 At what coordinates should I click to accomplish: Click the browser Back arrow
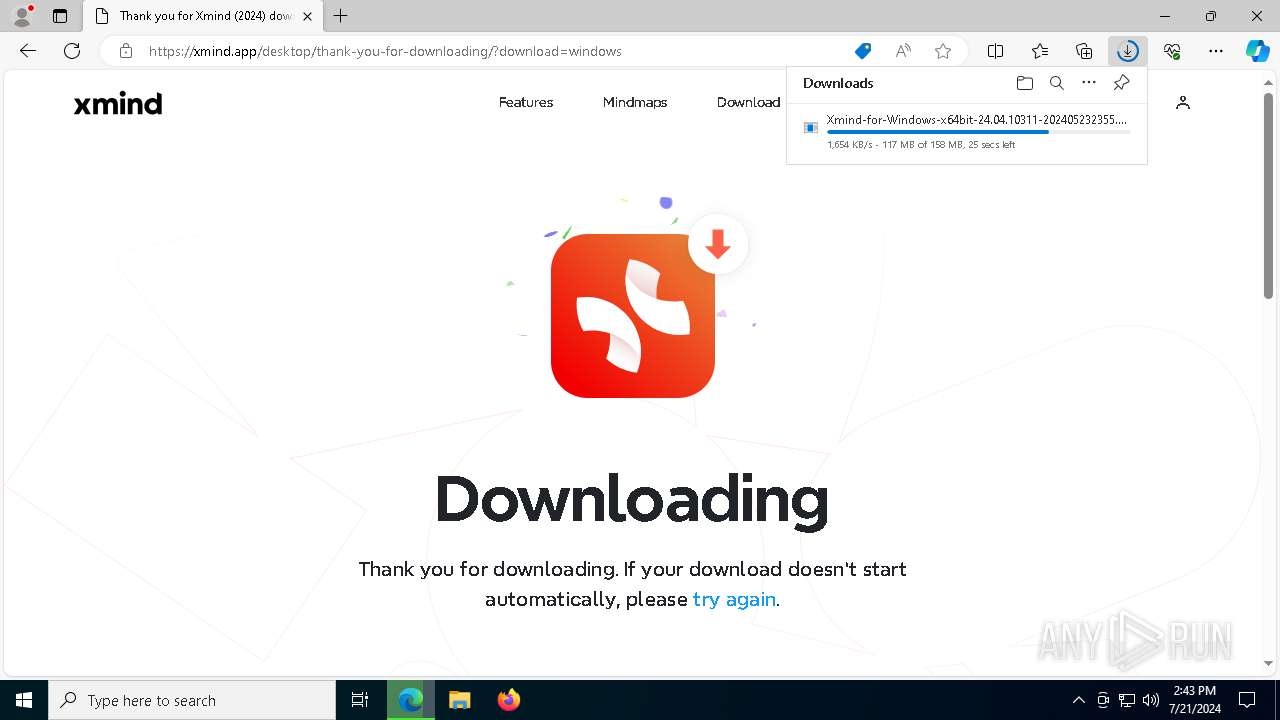click(28, 51)
